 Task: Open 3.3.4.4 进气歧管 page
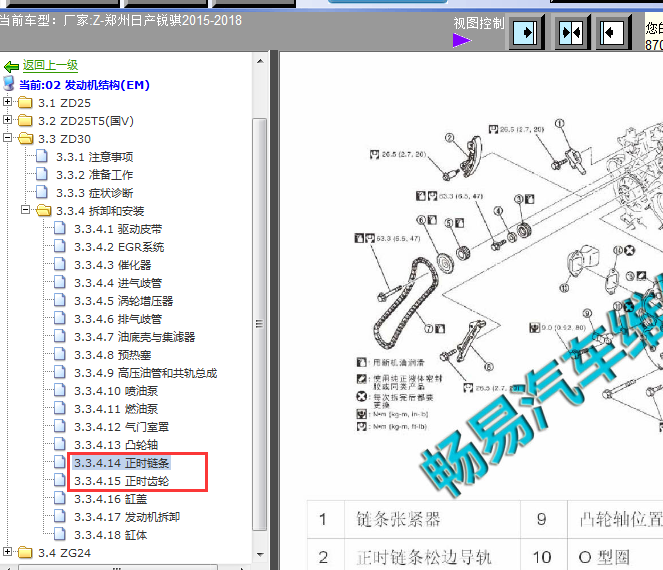tap(118, 283)
